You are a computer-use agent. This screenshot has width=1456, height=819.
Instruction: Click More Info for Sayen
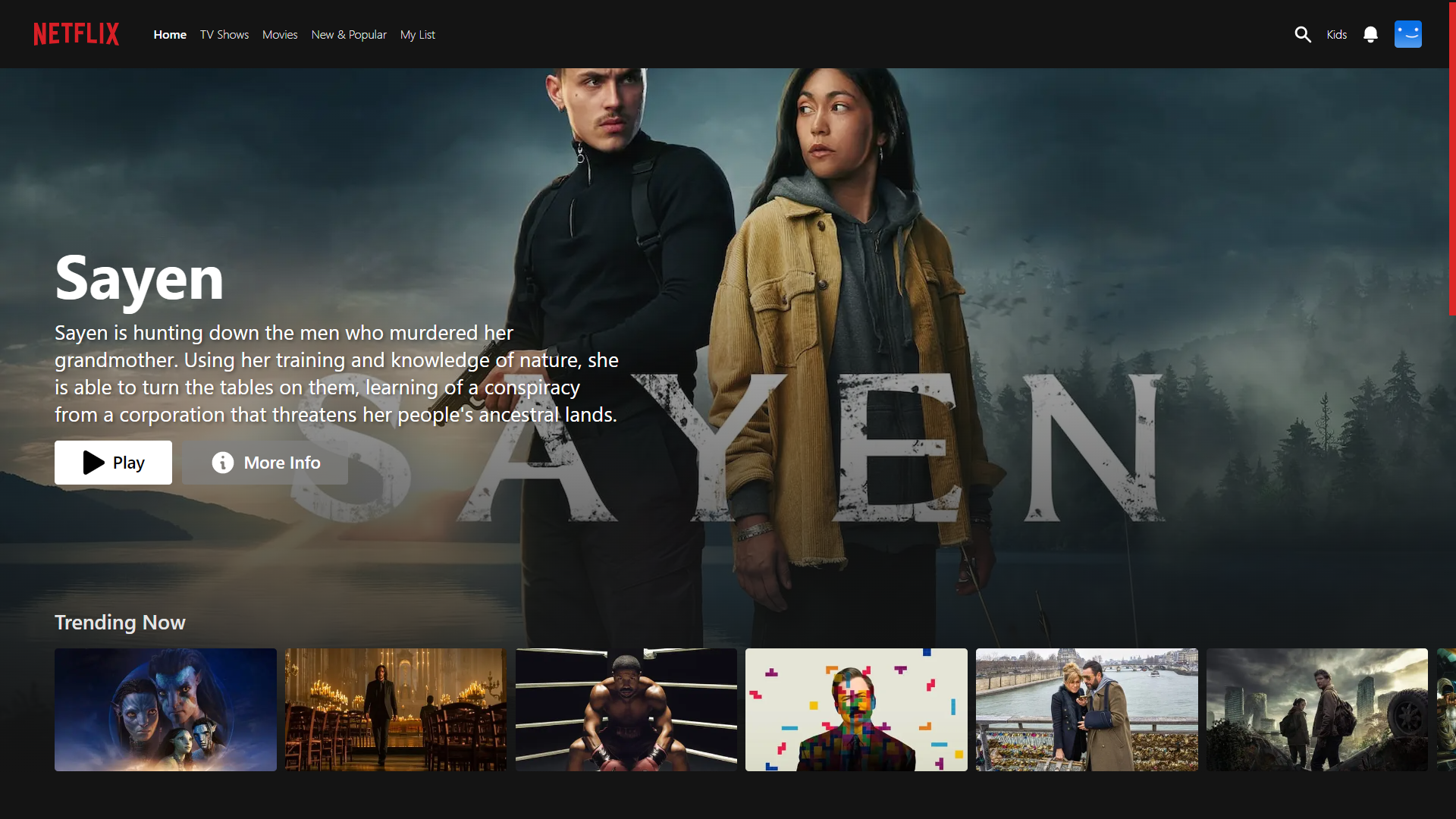coord(265,463)
